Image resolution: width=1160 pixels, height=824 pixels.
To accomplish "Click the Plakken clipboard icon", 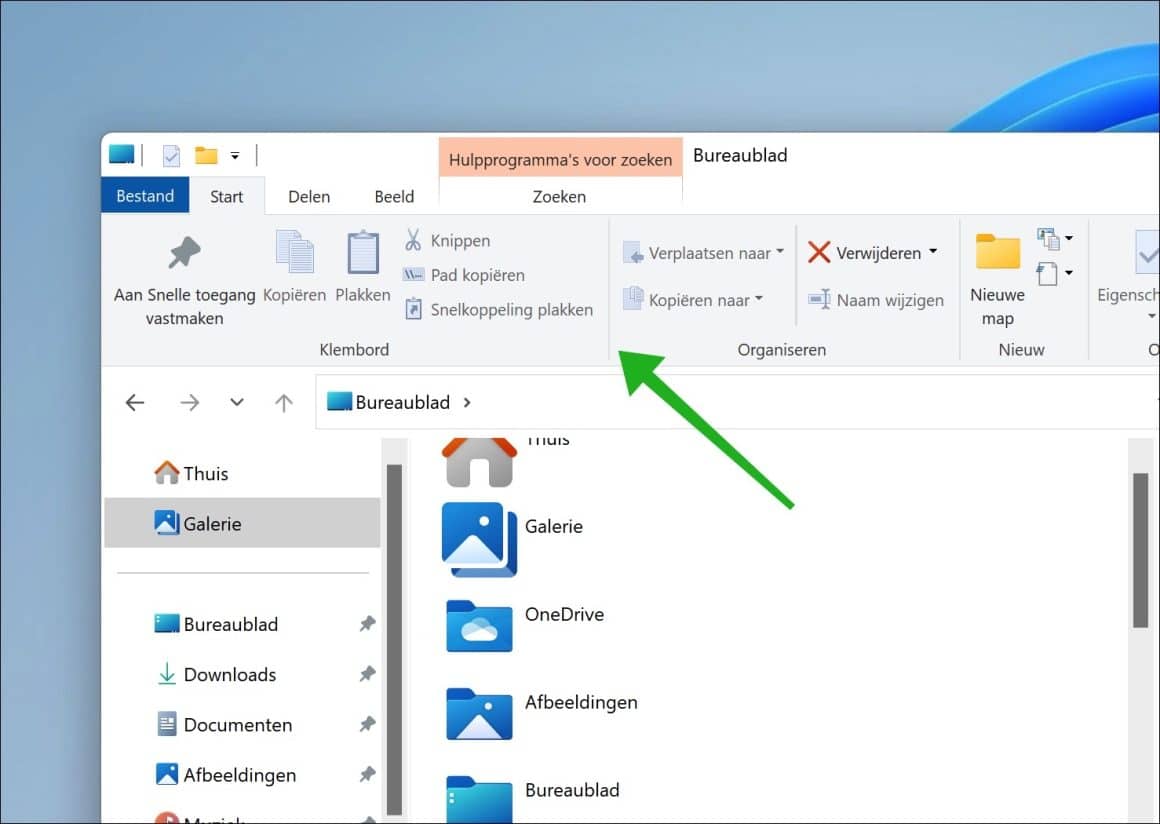I will (361, 252).
